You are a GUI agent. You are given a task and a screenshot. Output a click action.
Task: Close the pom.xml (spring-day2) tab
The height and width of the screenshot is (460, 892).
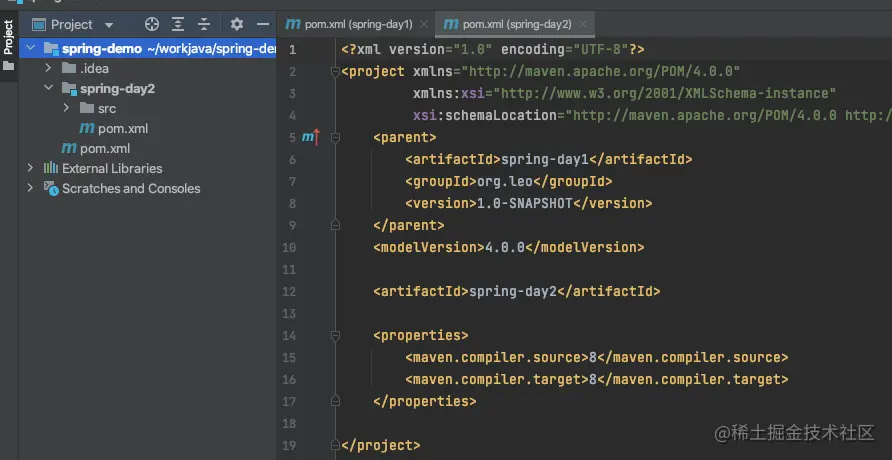(583, 24)
